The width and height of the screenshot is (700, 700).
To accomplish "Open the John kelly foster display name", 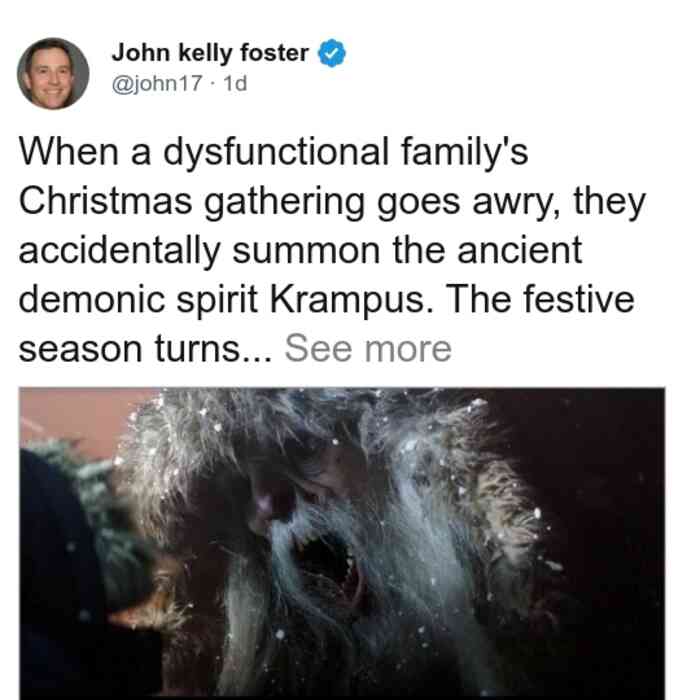I will tap(210, 53).
